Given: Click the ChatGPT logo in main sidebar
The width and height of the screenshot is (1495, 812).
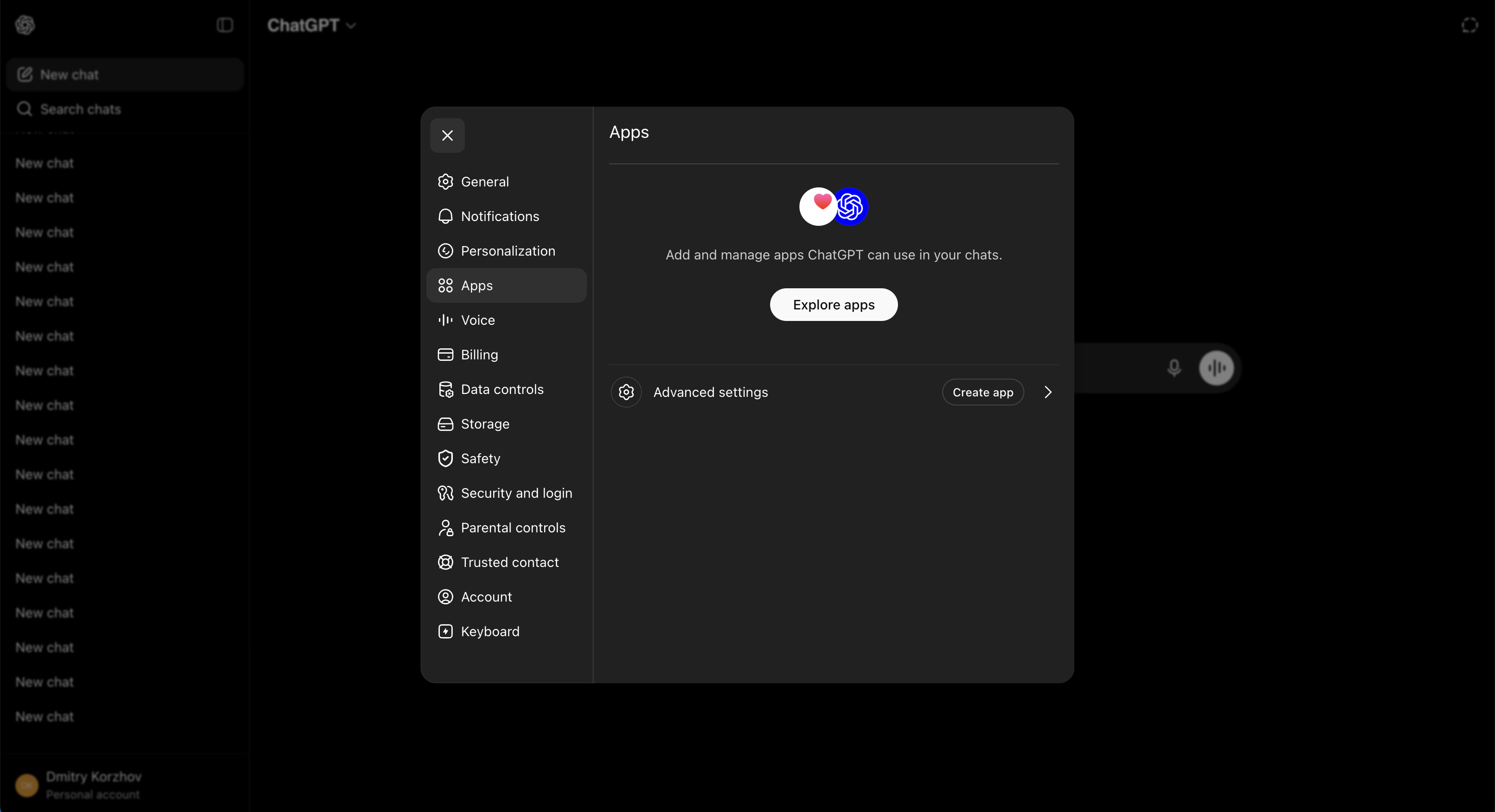Looking at the screenshot, I should pyautogui.click(x=25, y=25).
